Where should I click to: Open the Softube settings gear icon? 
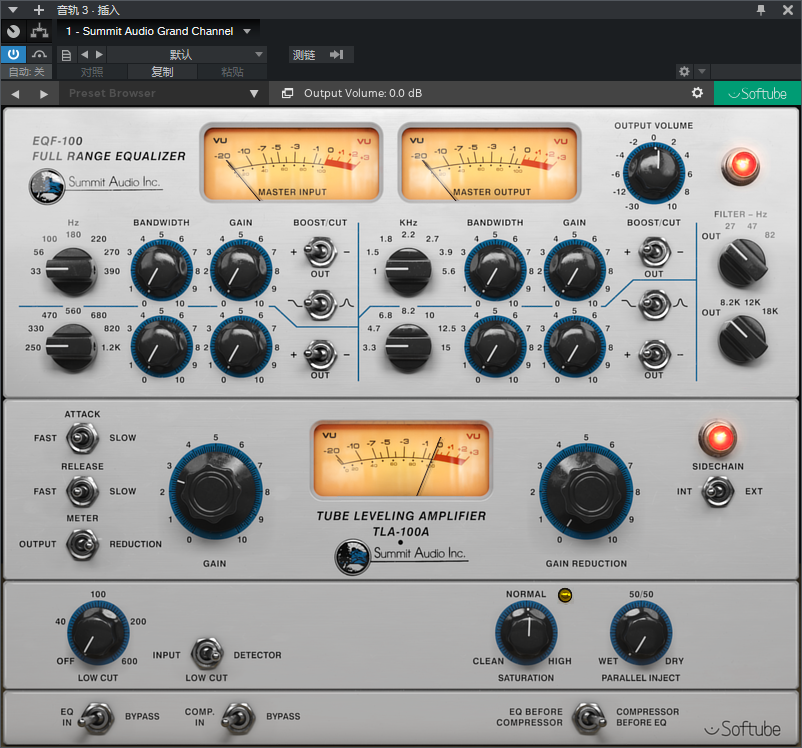(x=697, y=93)
